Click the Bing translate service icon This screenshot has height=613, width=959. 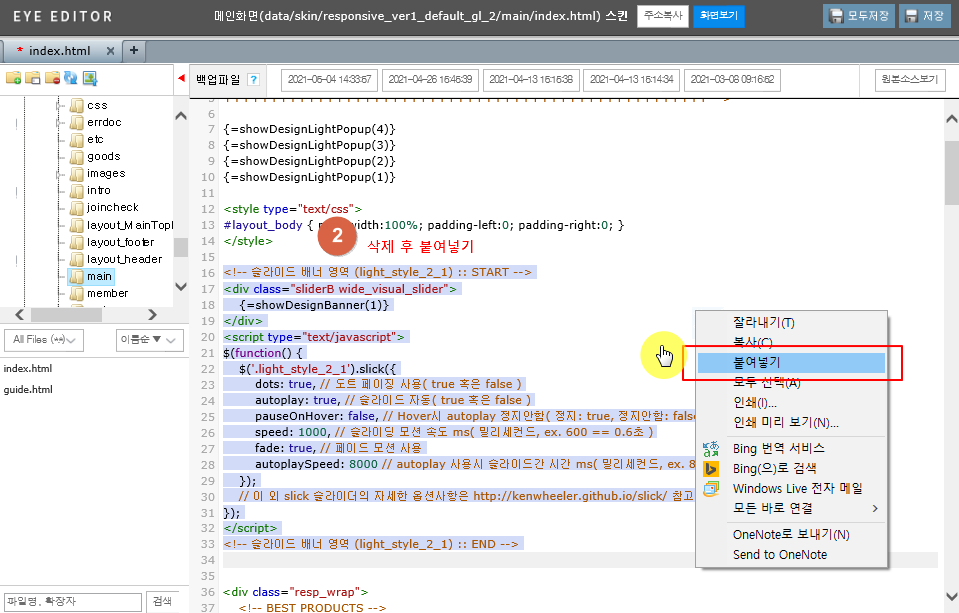(x=711, y=448)
